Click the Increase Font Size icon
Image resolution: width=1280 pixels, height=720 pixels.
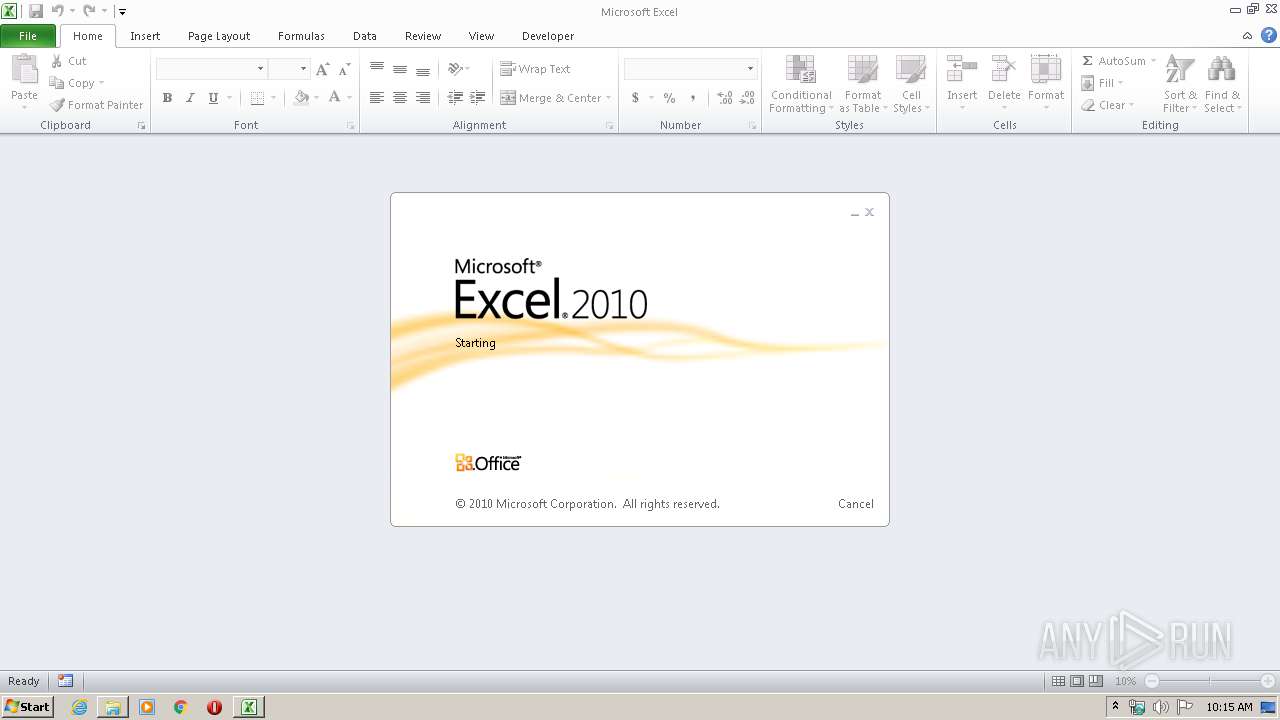[322, 69]
